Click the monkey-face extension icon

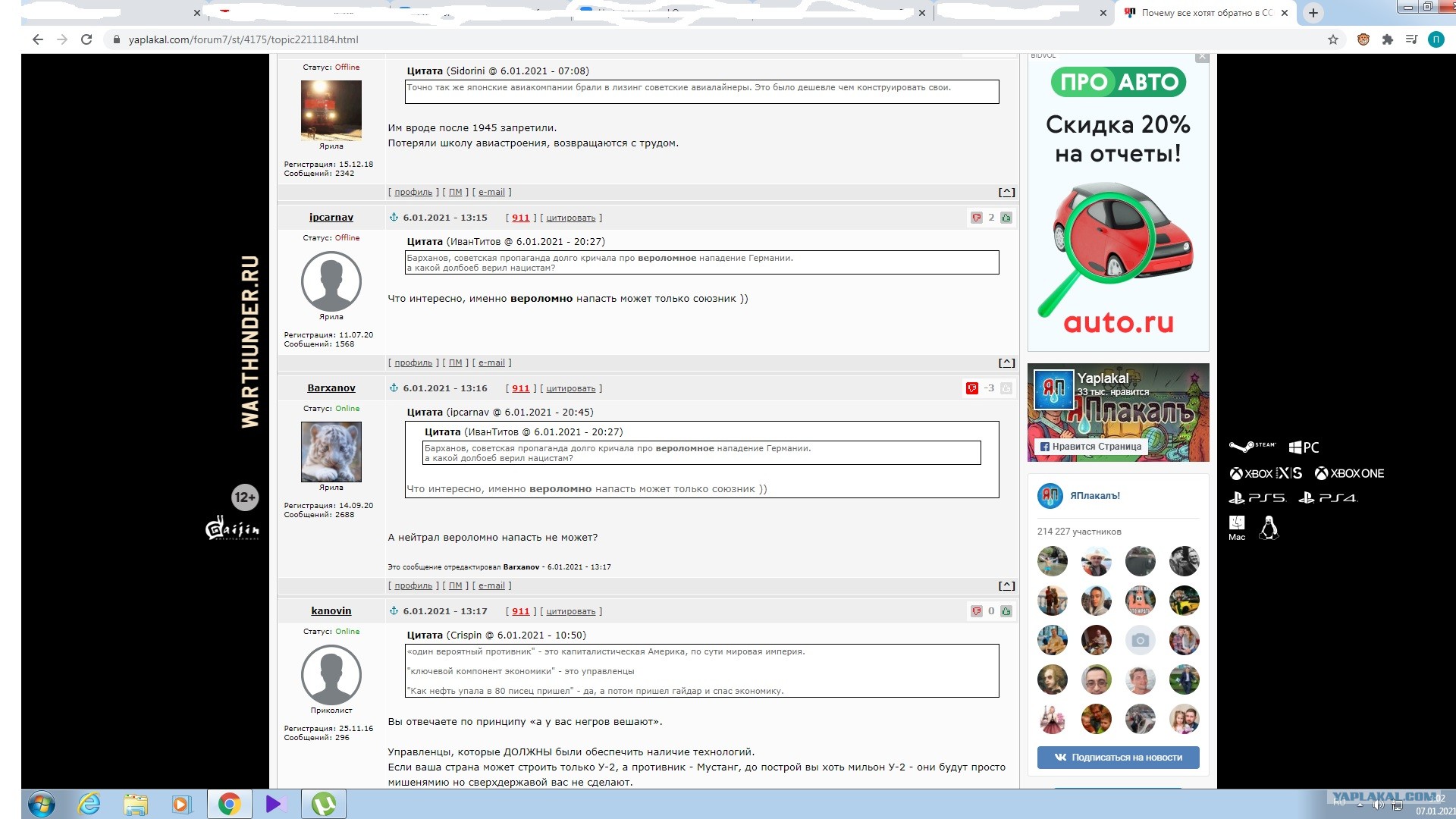1363,39
